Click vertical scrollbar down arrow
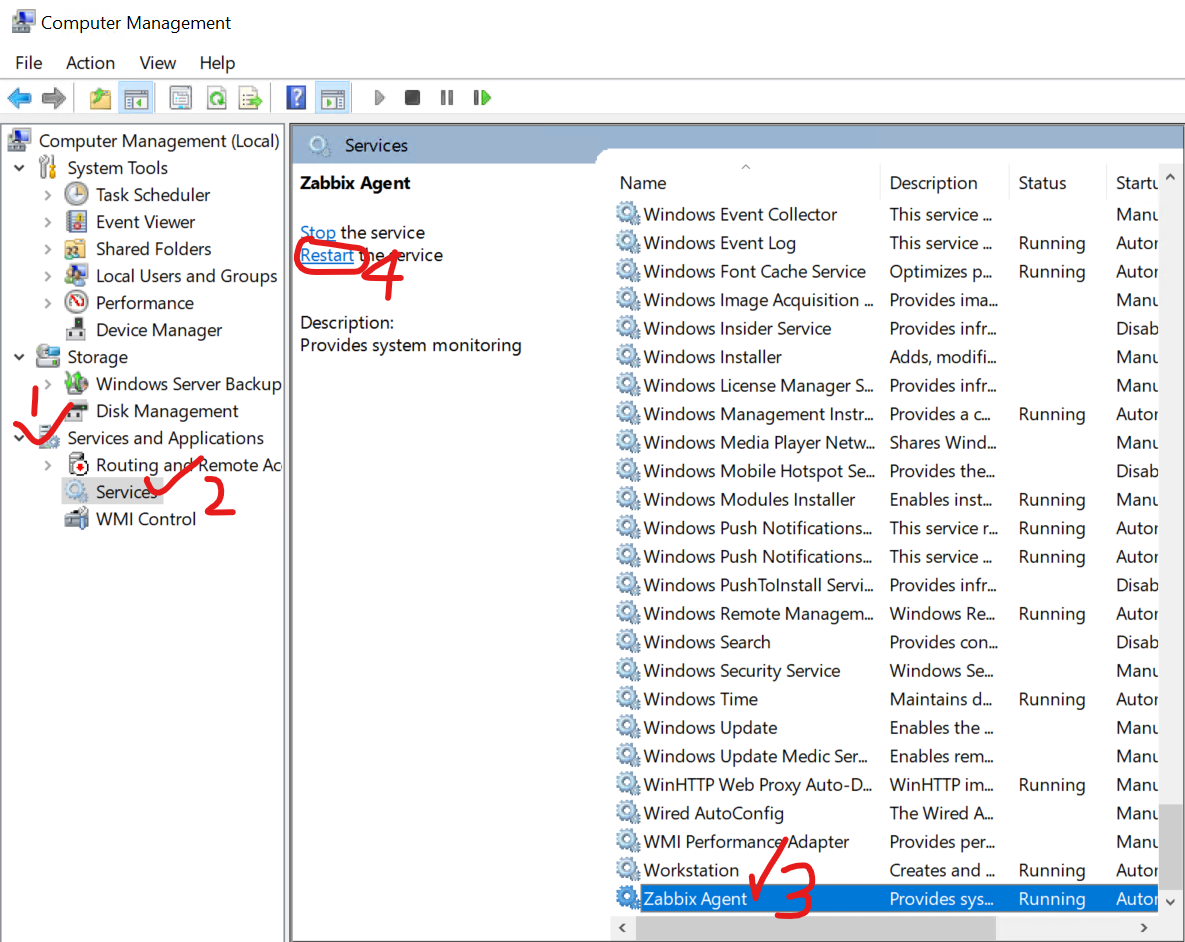1185x942 pixels. [1171, 902]
